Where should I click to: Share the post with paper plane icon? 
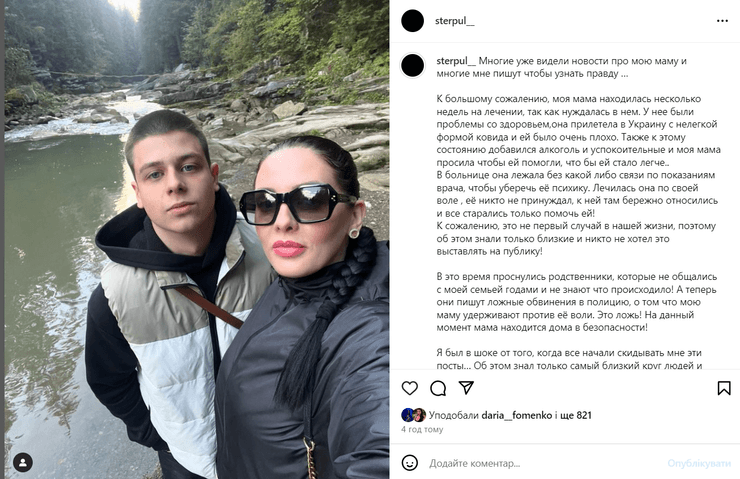466,387
